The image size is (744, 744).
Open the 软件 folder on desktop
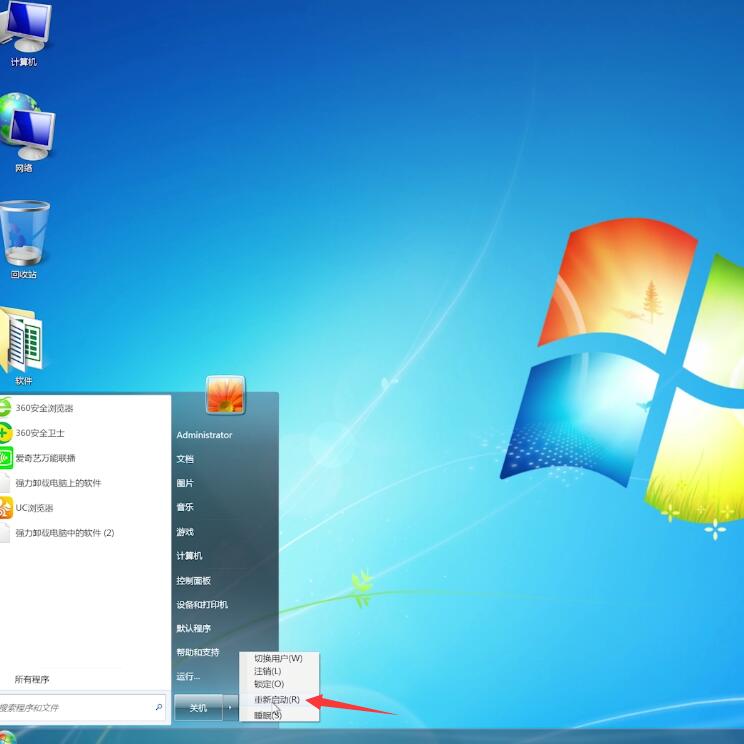tap(22, 346)
